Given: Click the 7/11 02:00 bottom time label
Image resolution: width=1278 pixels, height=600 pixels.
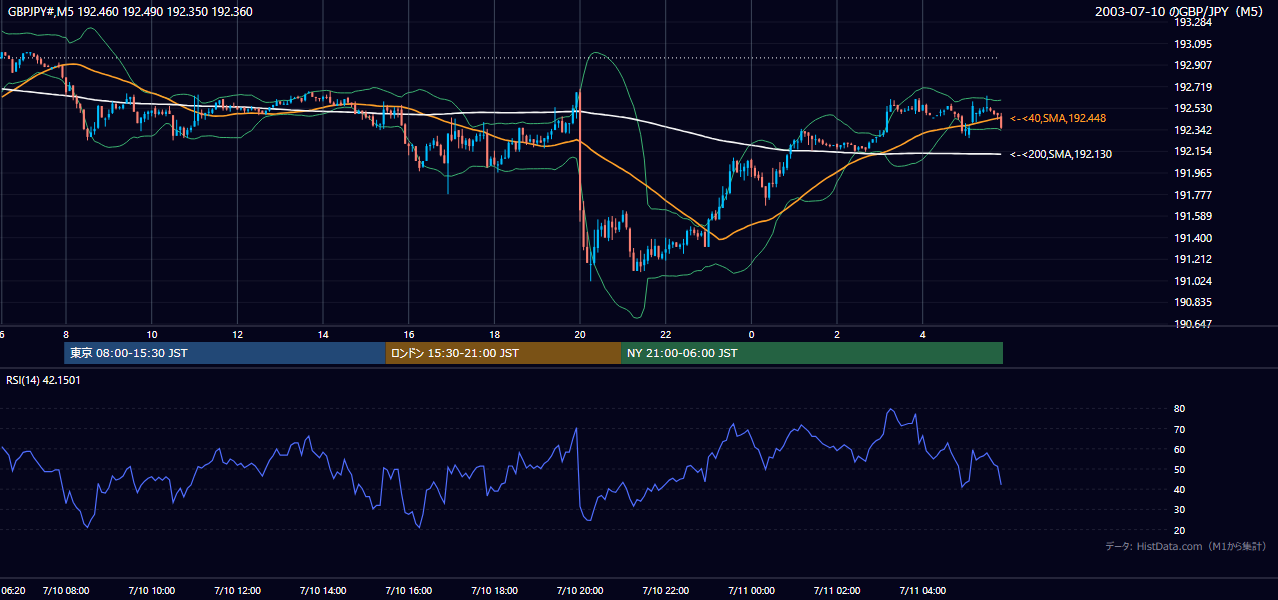Looking at the screenshot, I should point(837,591).
